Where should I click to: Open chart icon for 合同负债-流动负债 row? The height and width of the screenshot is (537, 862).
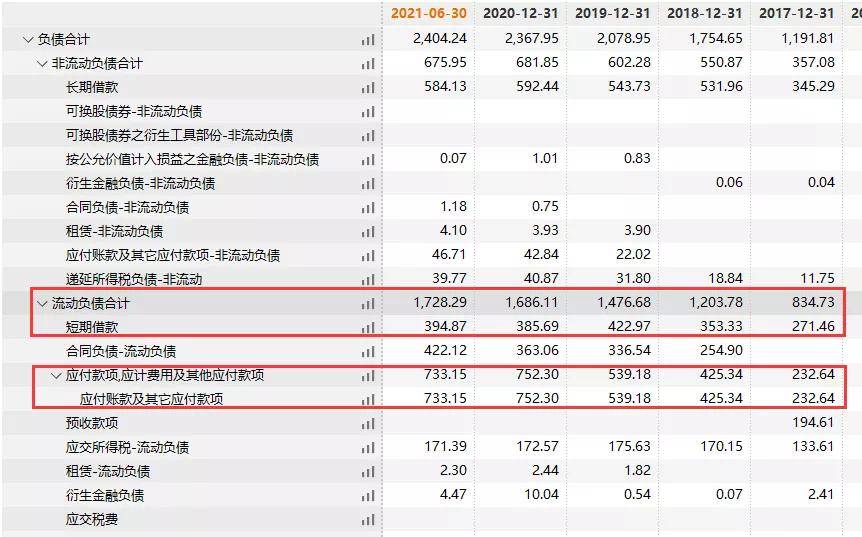click(368, 352)
